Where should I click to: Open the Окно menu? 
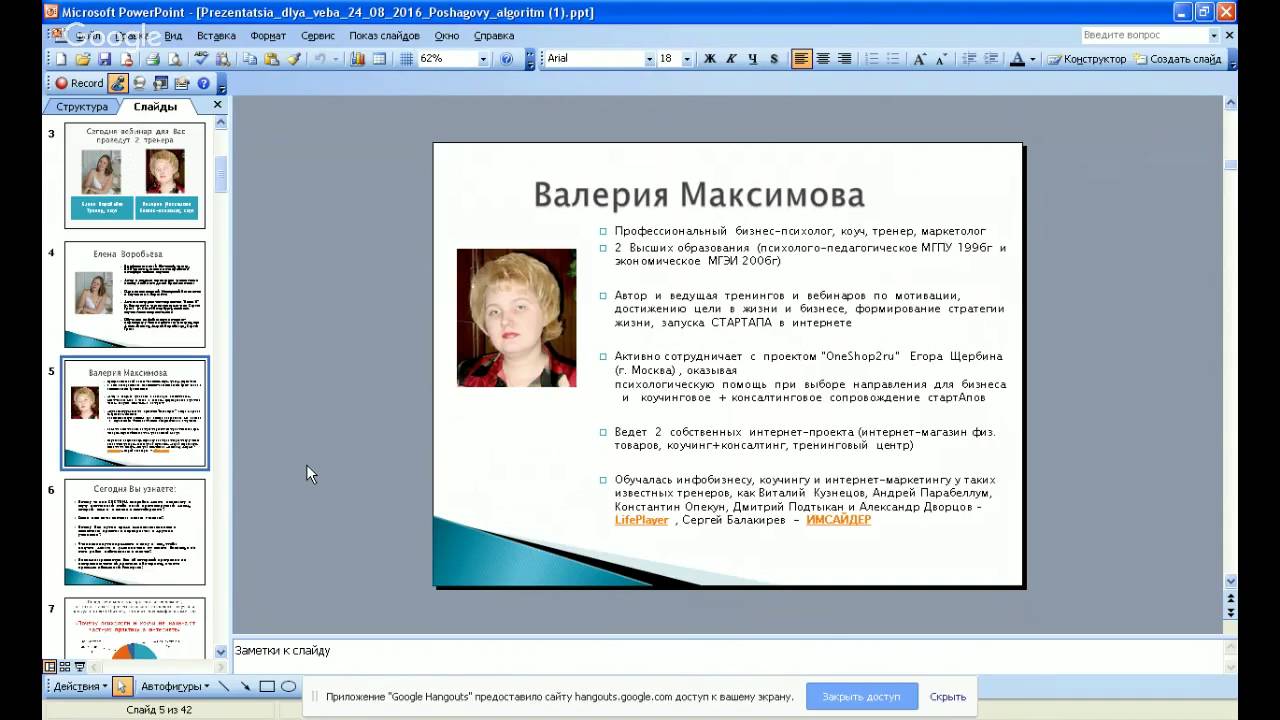[447, 35]
